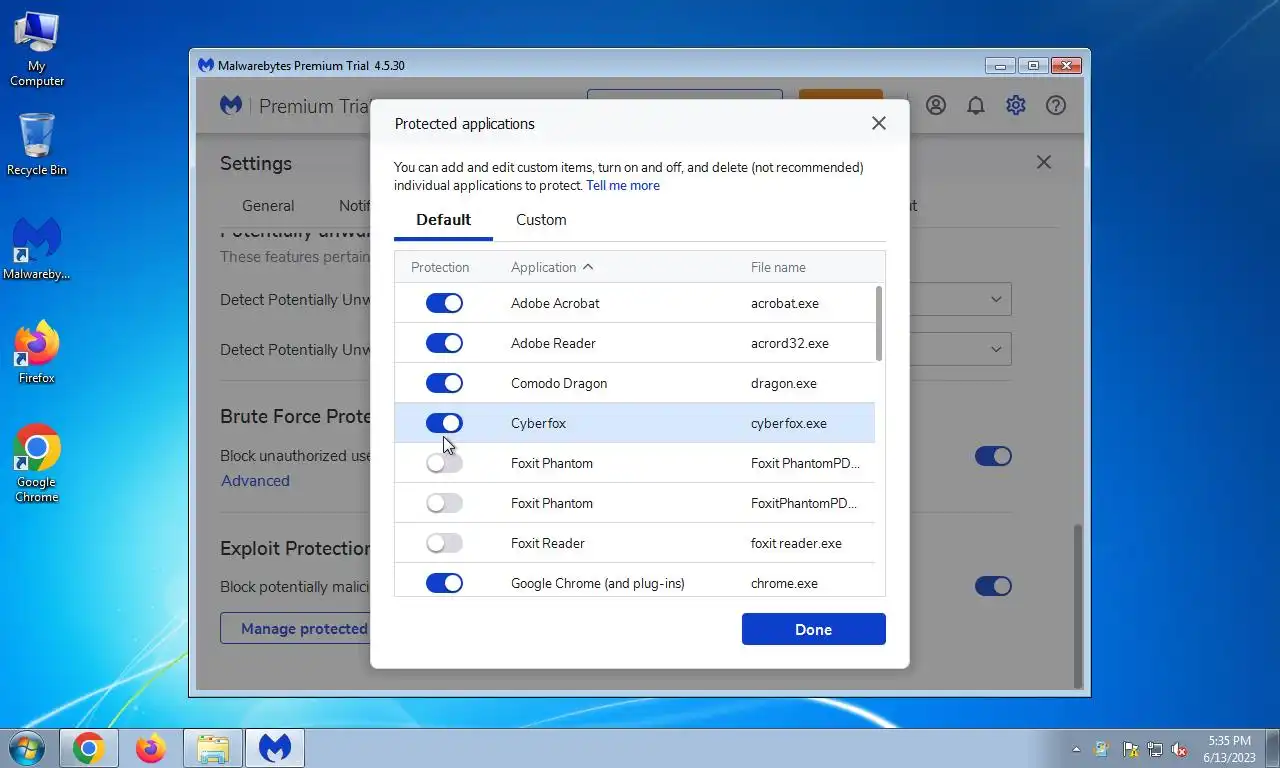
Task: Click the protected applications list scrollbar
Action: coord(879,324)
